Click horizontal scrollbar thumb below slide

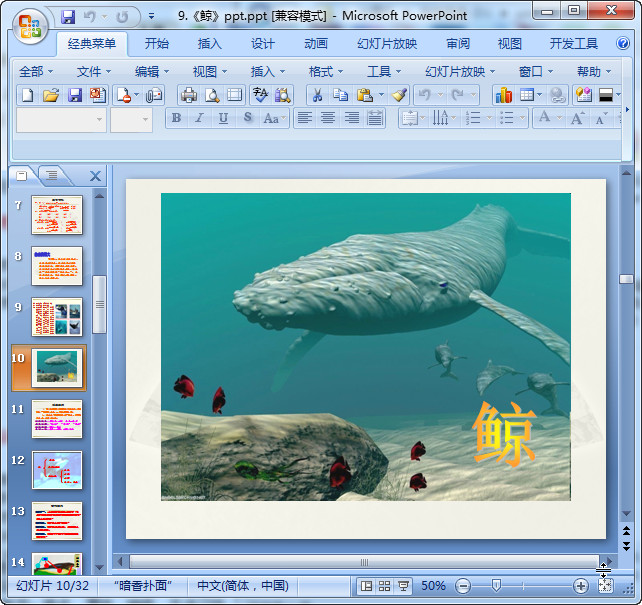point(364,562)
